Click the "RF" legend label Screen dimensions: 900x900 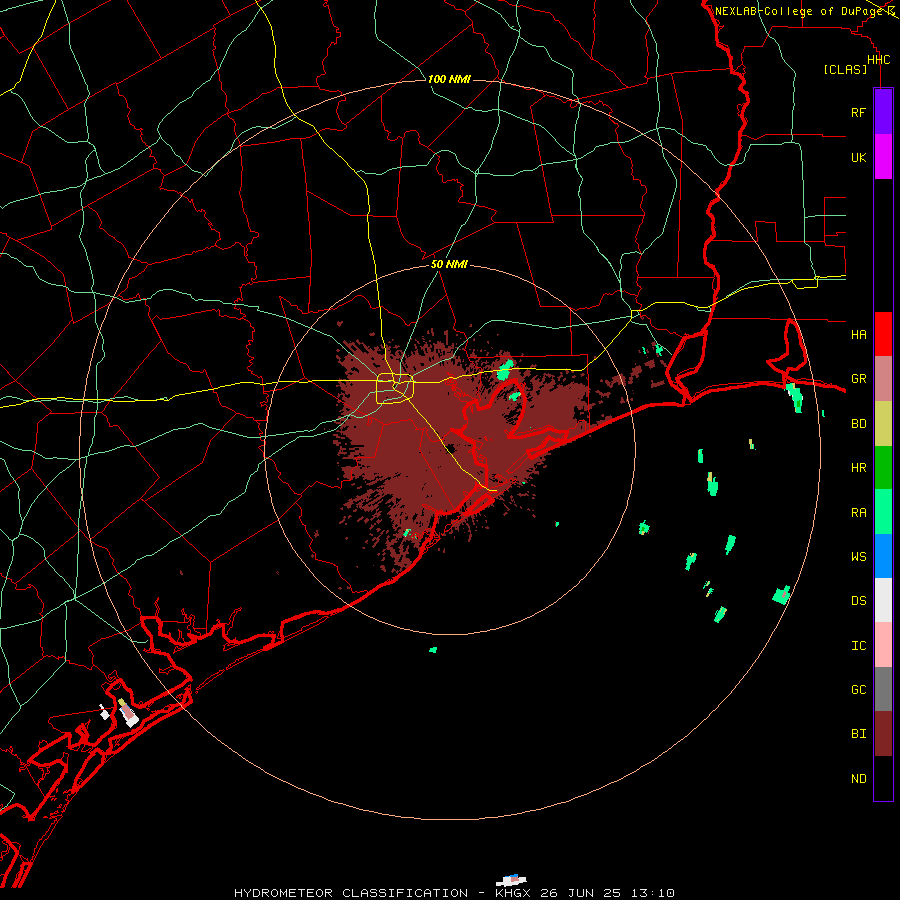(x=858, y=112)
